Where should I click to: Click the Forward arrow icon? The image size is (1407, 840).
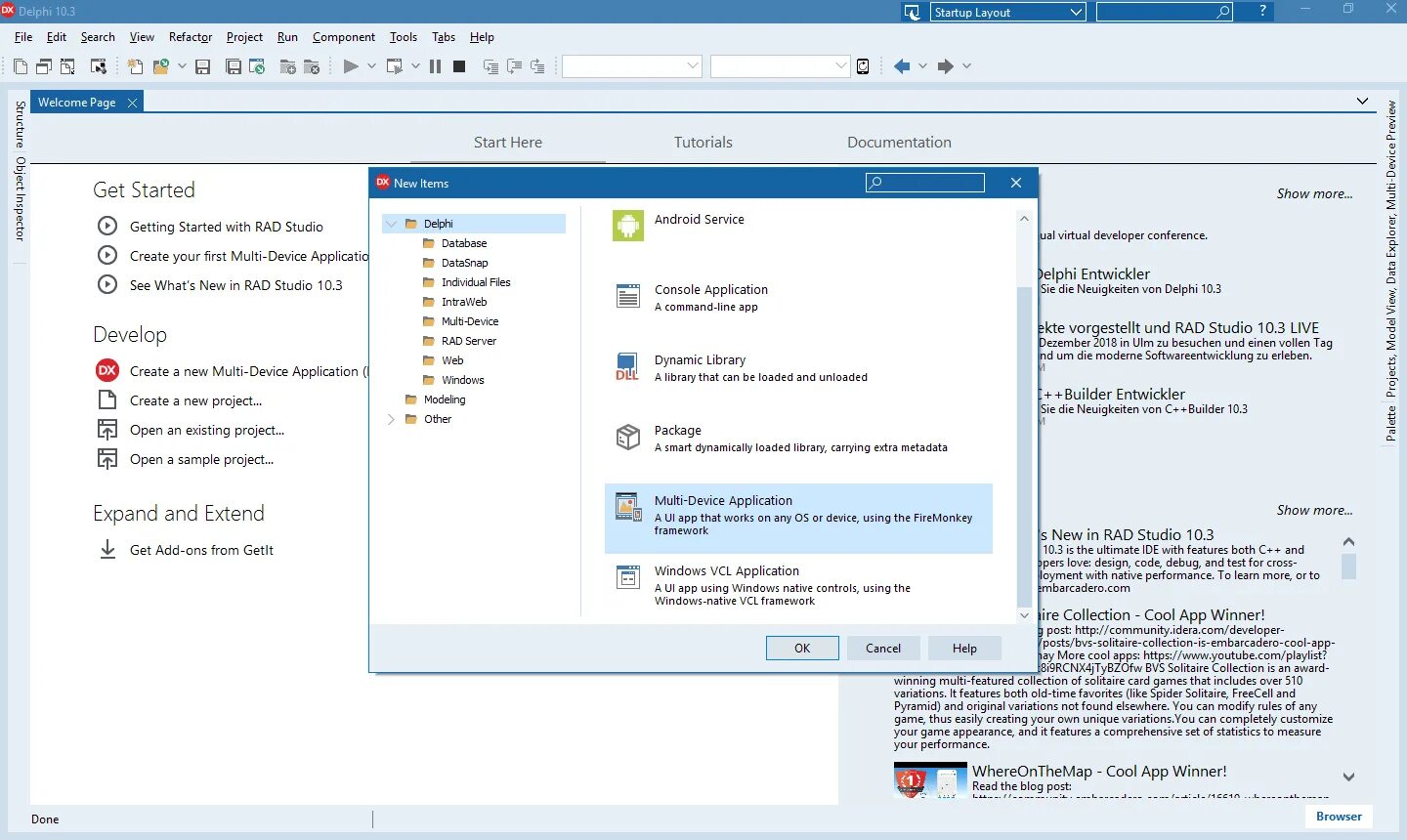pos(945,66)
